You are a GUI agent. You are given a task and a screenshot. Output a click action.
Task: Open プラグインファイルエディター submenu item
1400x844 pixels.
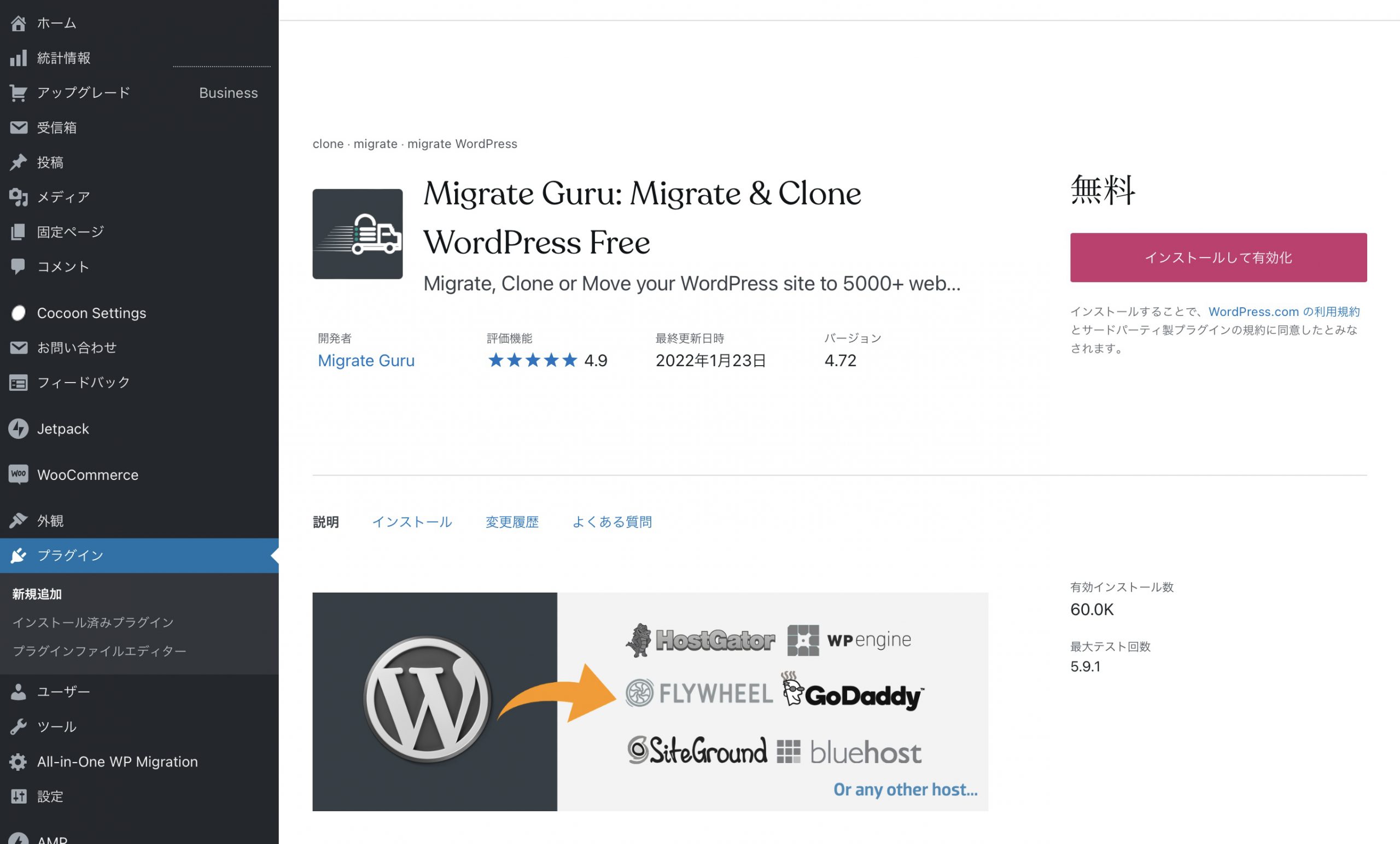tap(100, 651)
